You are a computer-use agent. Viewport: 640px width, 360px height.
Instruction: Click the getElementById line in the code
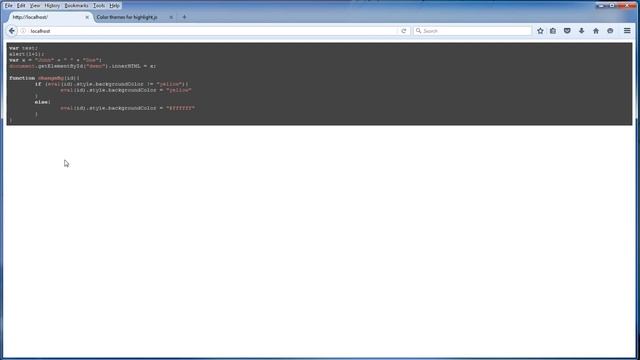coord(82,66)
